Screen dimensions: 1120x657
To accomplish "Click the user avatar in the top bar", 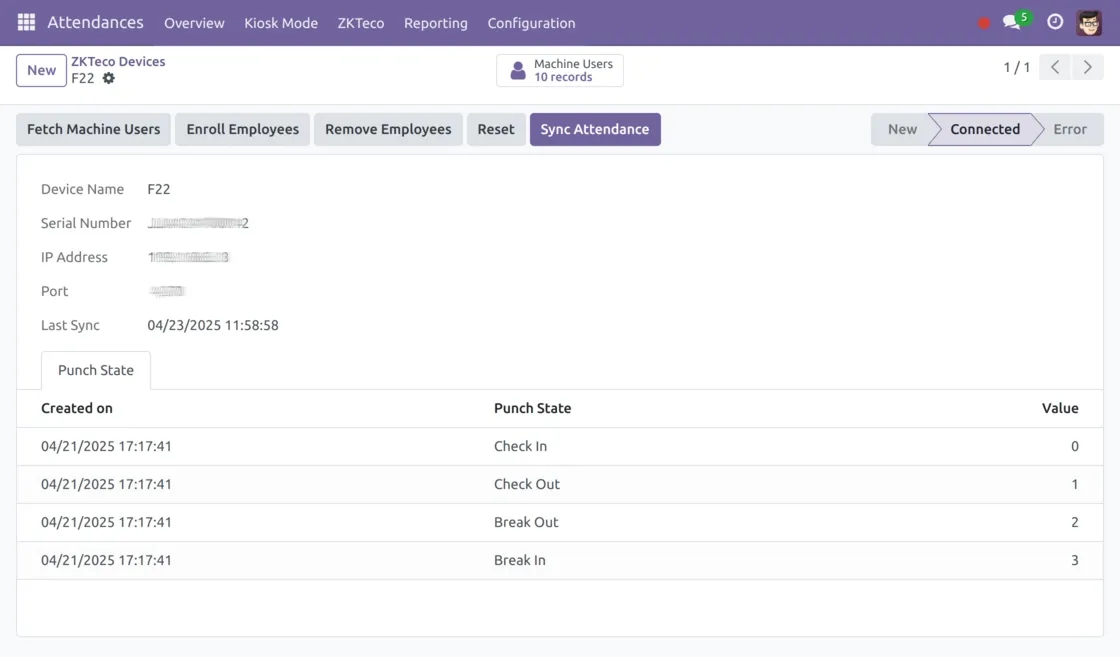I will (x=1089, y=22).
